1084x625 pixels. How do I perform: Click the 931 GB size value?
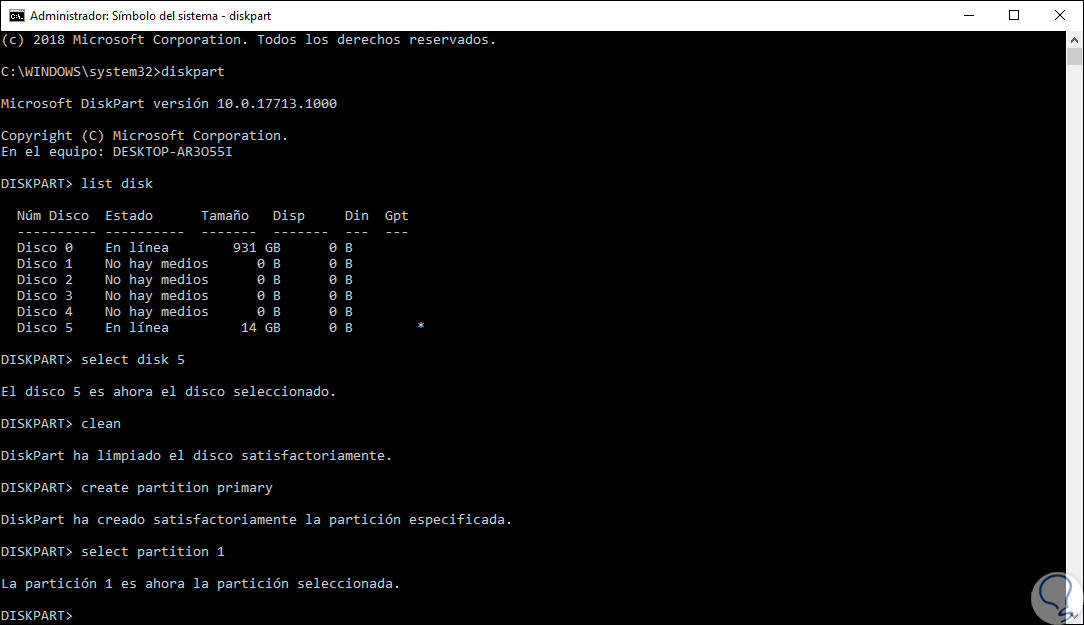256,248
